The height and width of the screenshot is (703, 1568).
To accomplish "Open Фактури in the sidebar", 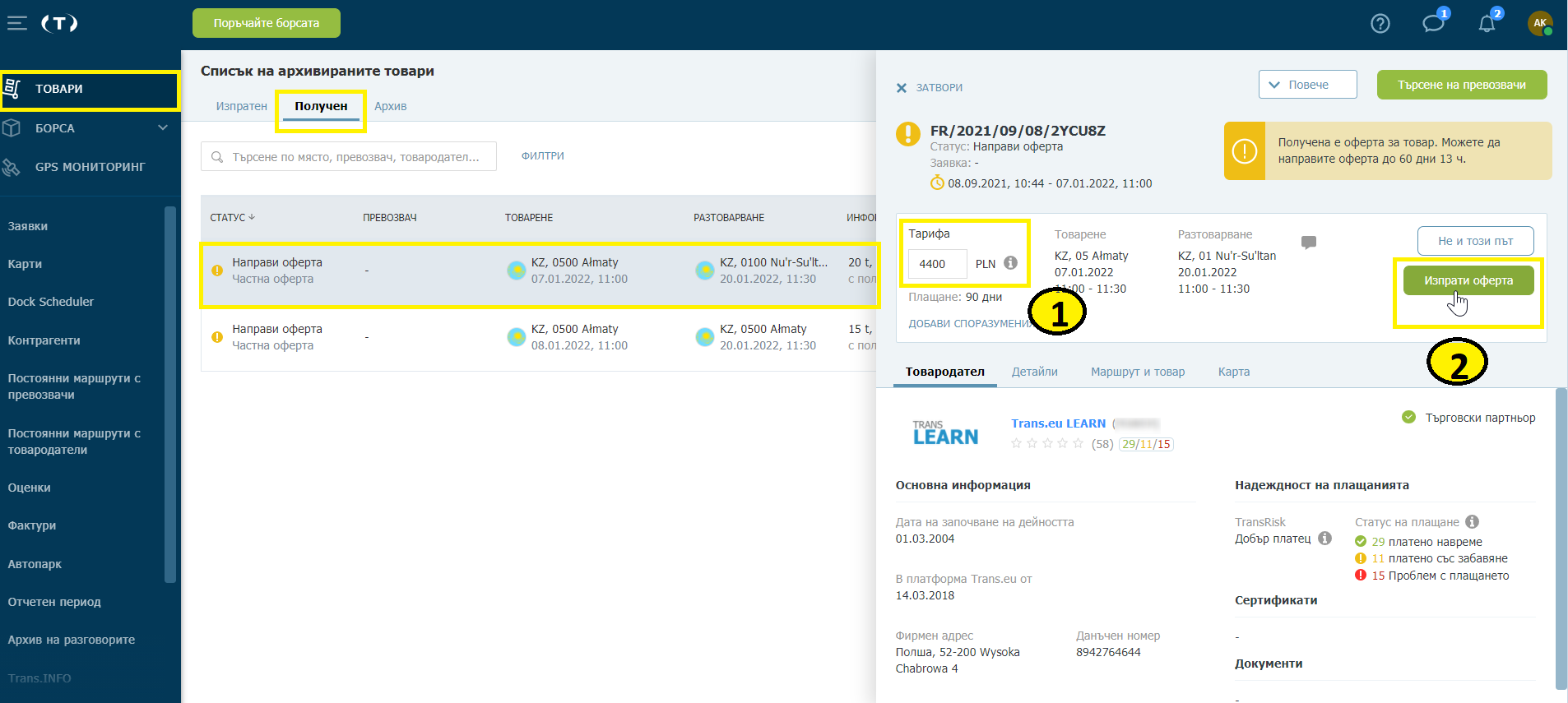I will (x=32, y=525).
